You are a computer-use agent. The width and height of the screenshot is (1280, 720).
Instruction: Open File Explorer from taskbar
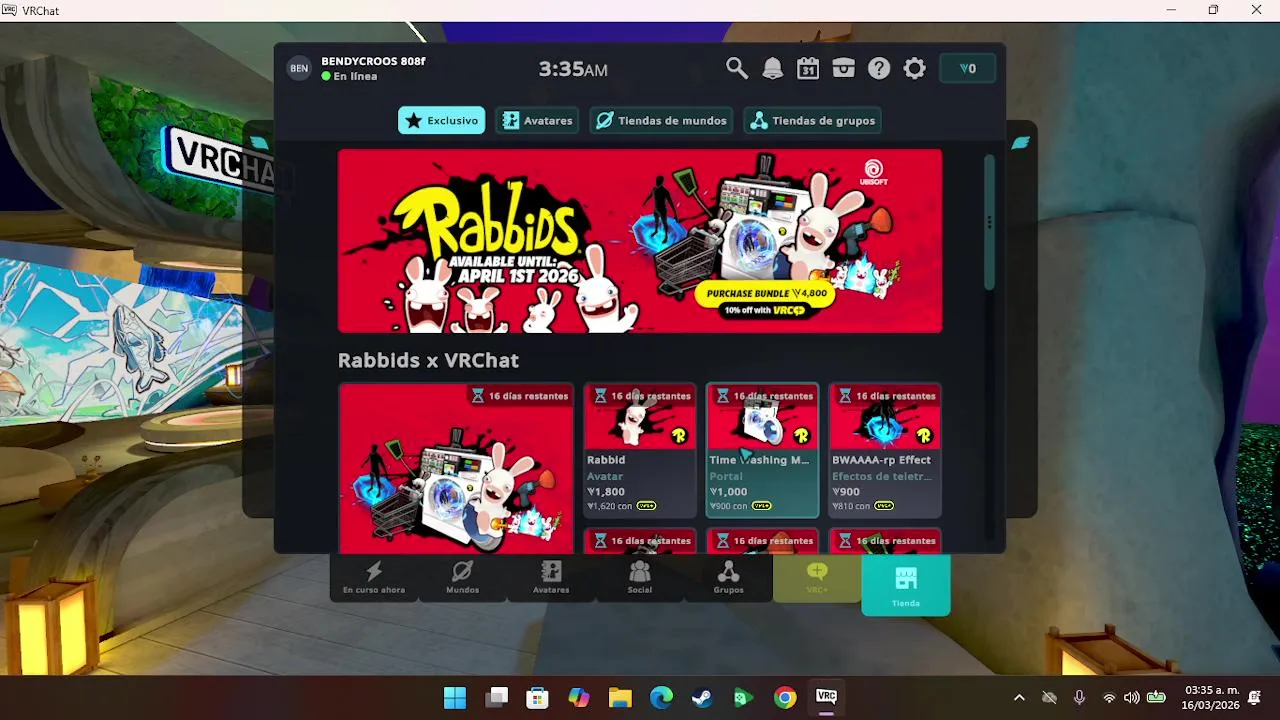tap(620, 697)
